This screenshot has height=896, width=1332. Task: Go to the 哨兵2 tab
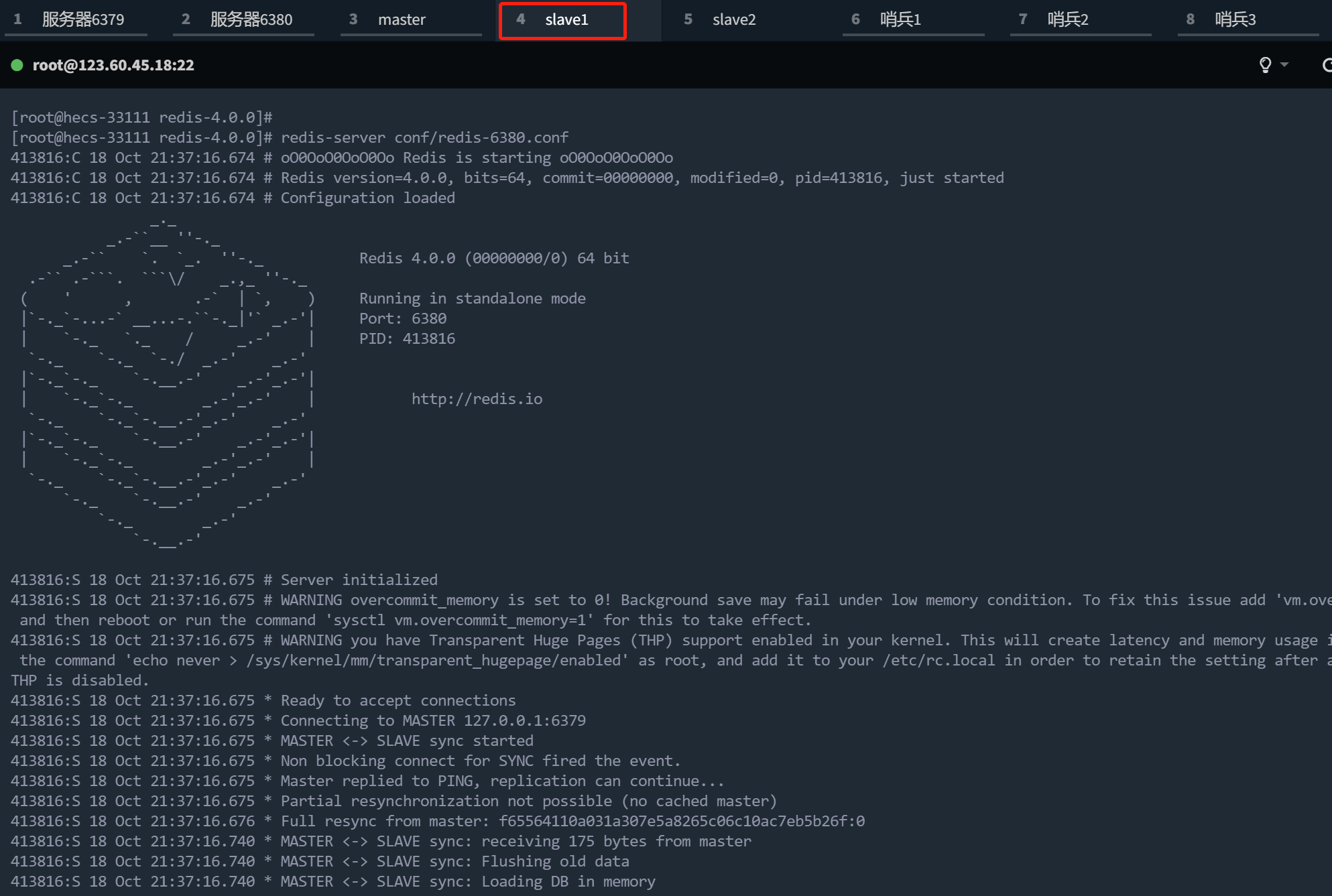click(x=1067, y=19)
